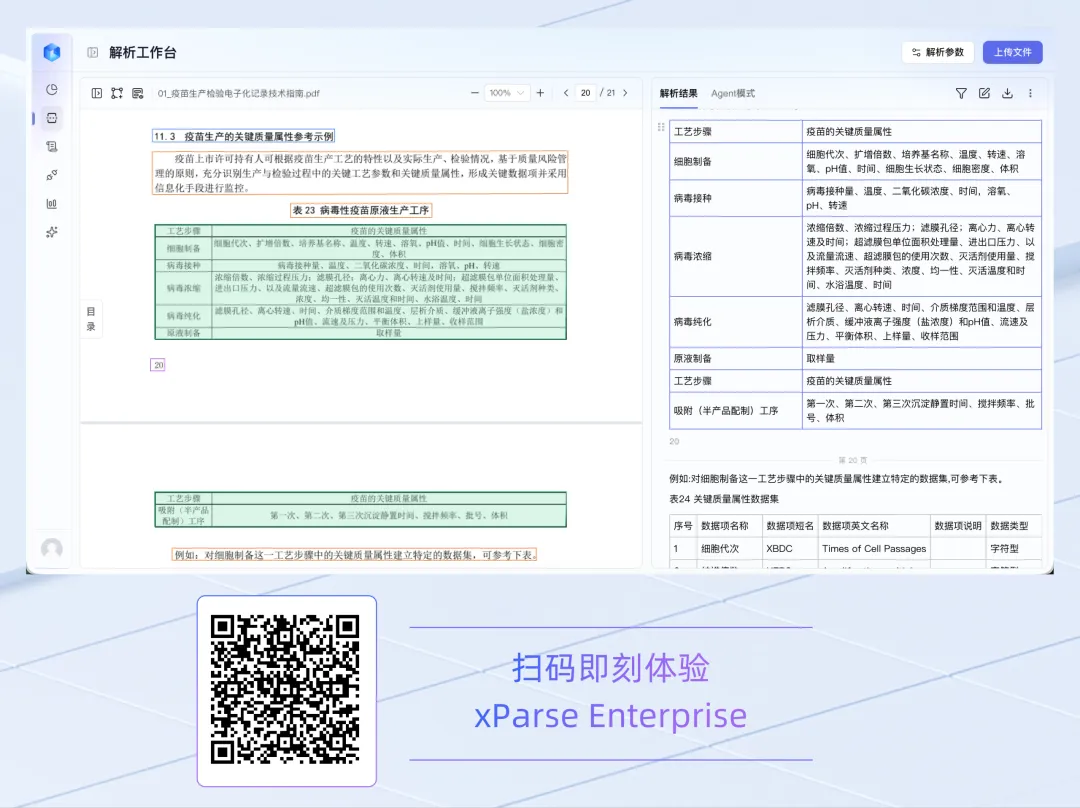Click the 数据类型 column header
The width and height of the screenshot is (1080, 808).
coord(1013,526)
